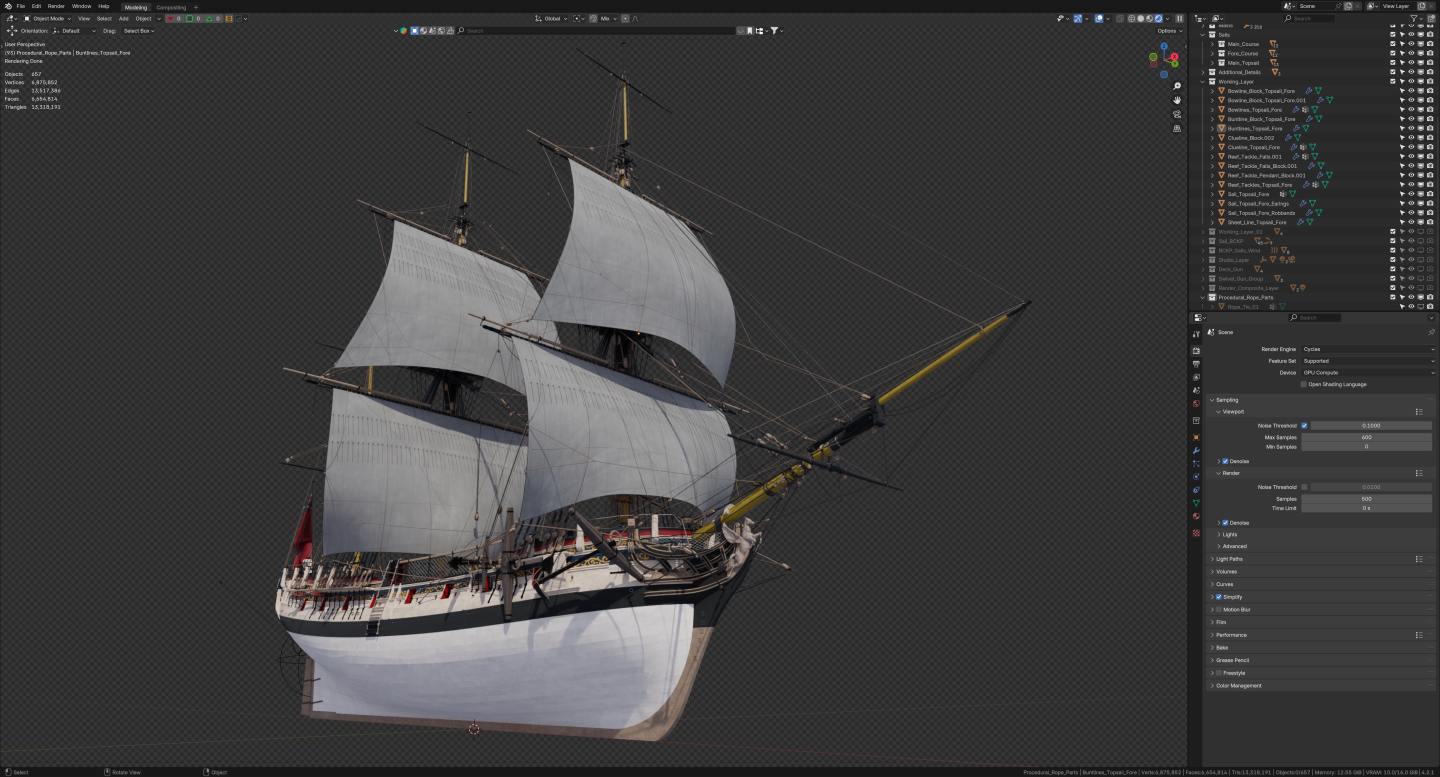This screenshot has width=1440, height=777.
Task: Click the pan hand viewport icon
Action: coord(1177,100)
